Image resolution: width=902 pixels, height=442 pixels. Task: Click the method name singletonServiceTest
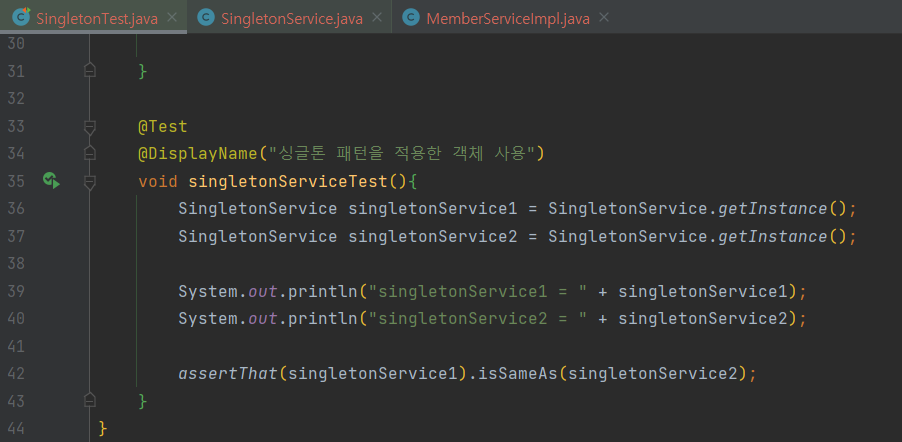click(x=288, y=181)
